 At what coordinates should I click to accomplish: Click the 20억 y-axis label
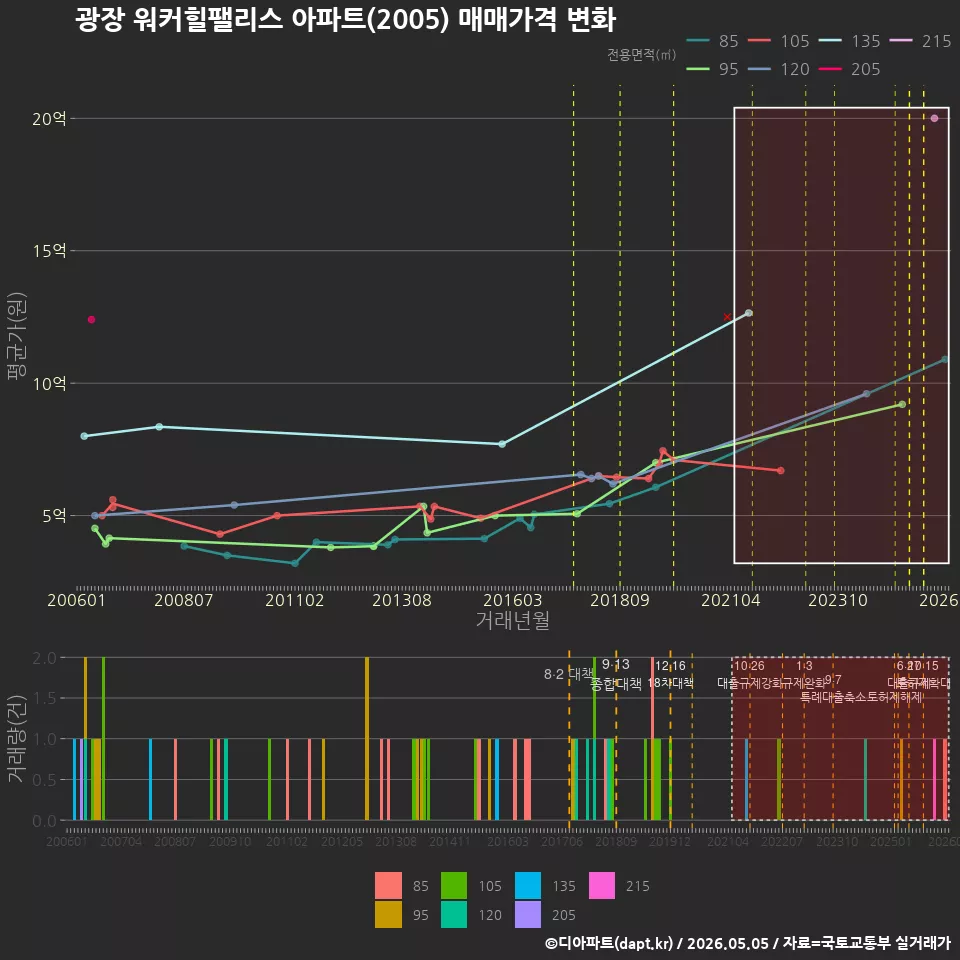[49, 118]
